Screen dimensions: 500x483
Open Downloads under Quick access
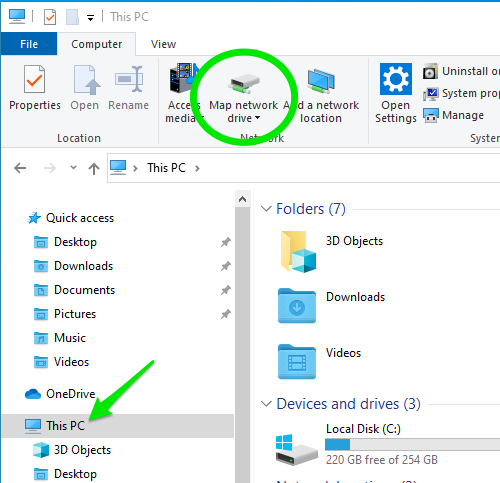(x=83, y=266)
